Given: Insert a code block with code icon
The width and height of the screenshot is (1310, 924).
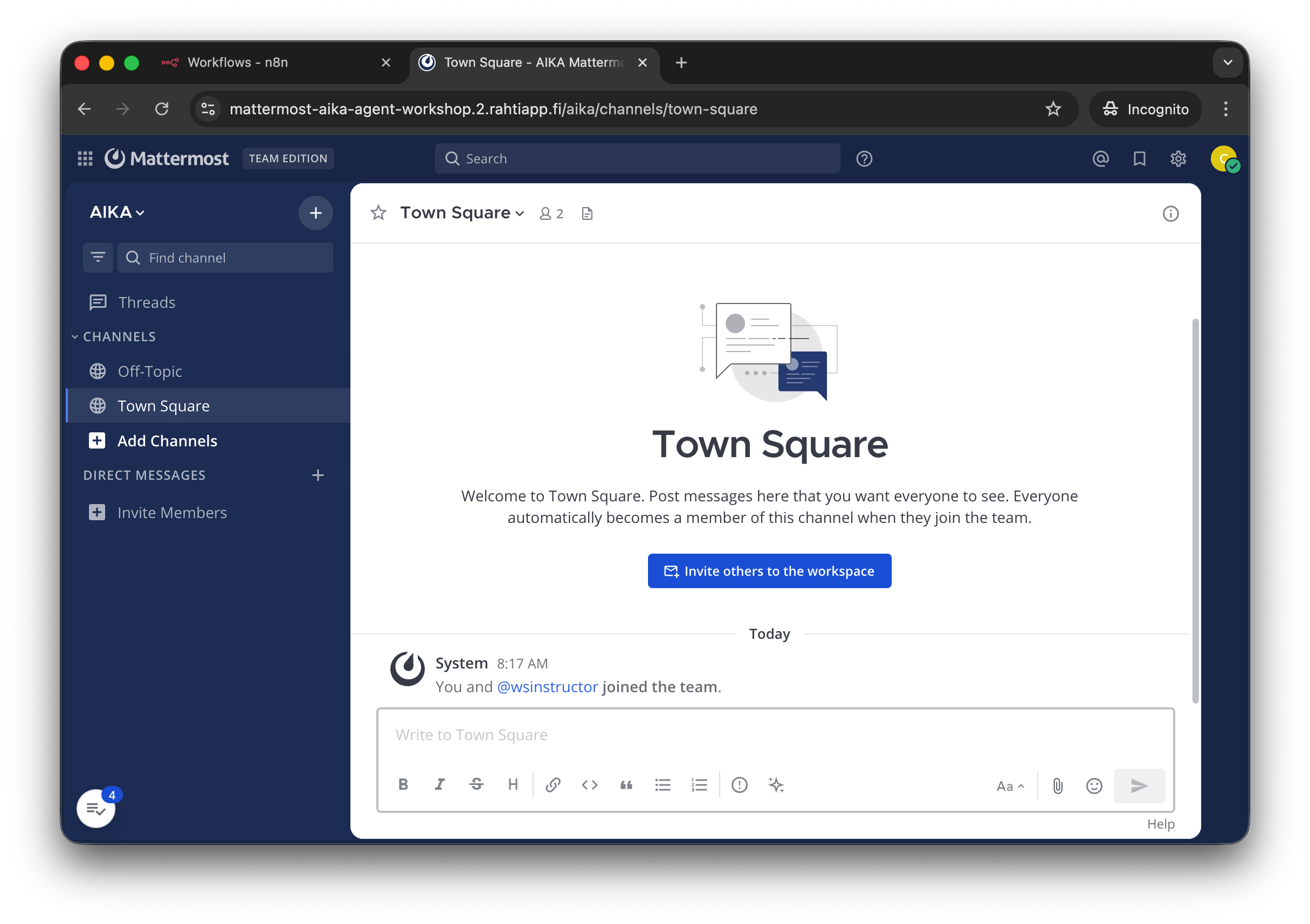Looking at the screenshot, I should 589,785.
